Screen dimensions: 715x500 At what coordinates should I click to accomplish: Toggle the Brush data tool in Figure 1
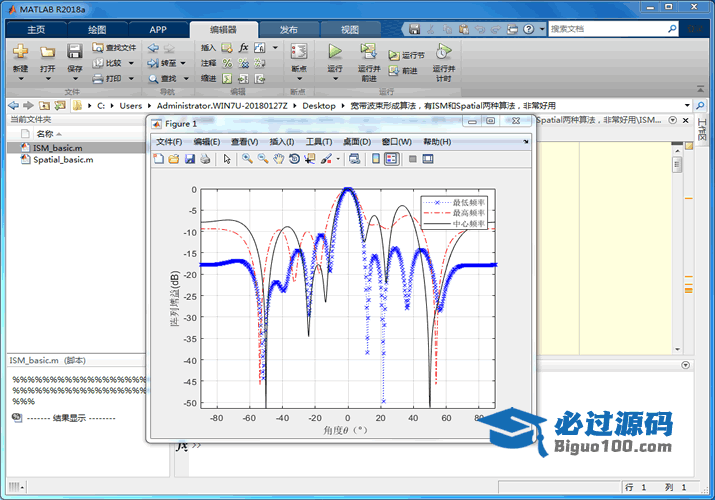326,159
